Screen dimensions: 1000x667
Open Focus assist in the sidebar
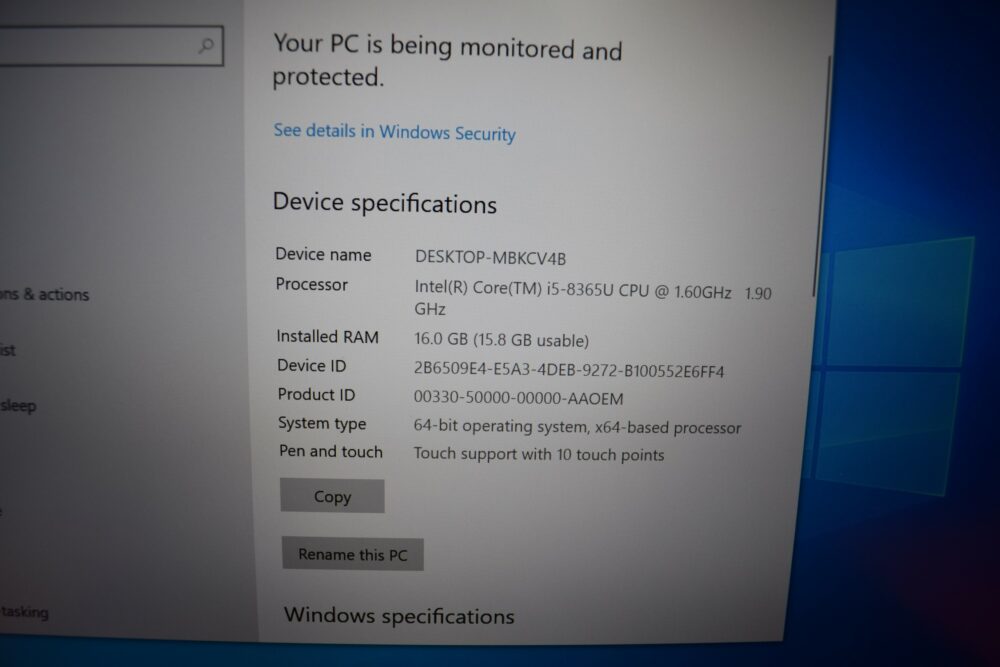[x=8, y=349]
